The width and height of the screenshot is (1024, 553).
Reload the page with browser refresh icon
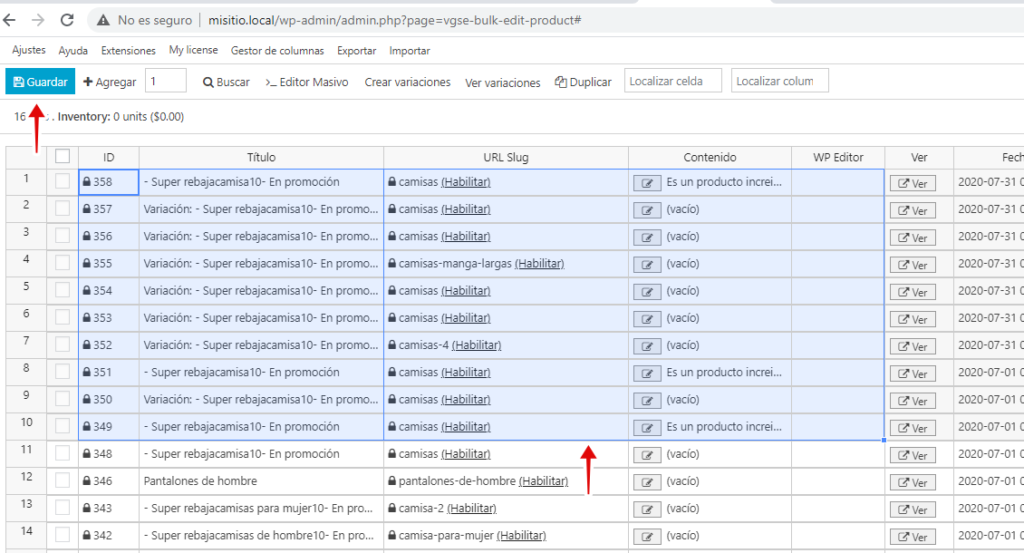(67, 20)
